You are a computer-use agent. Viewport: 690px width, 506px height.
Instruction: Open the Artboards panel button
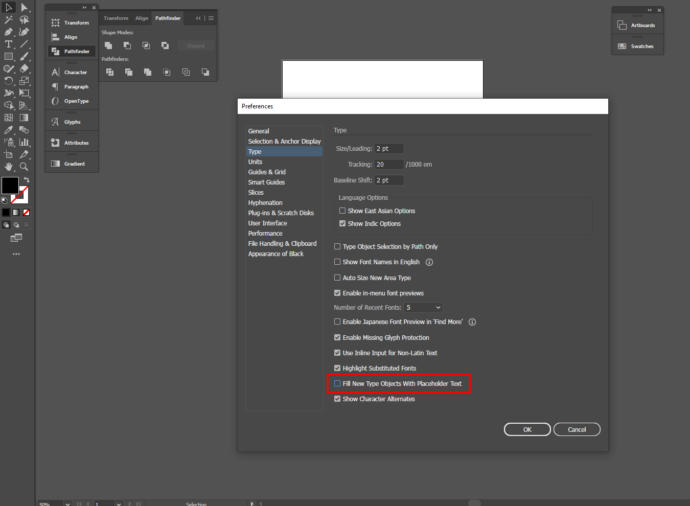637,26
